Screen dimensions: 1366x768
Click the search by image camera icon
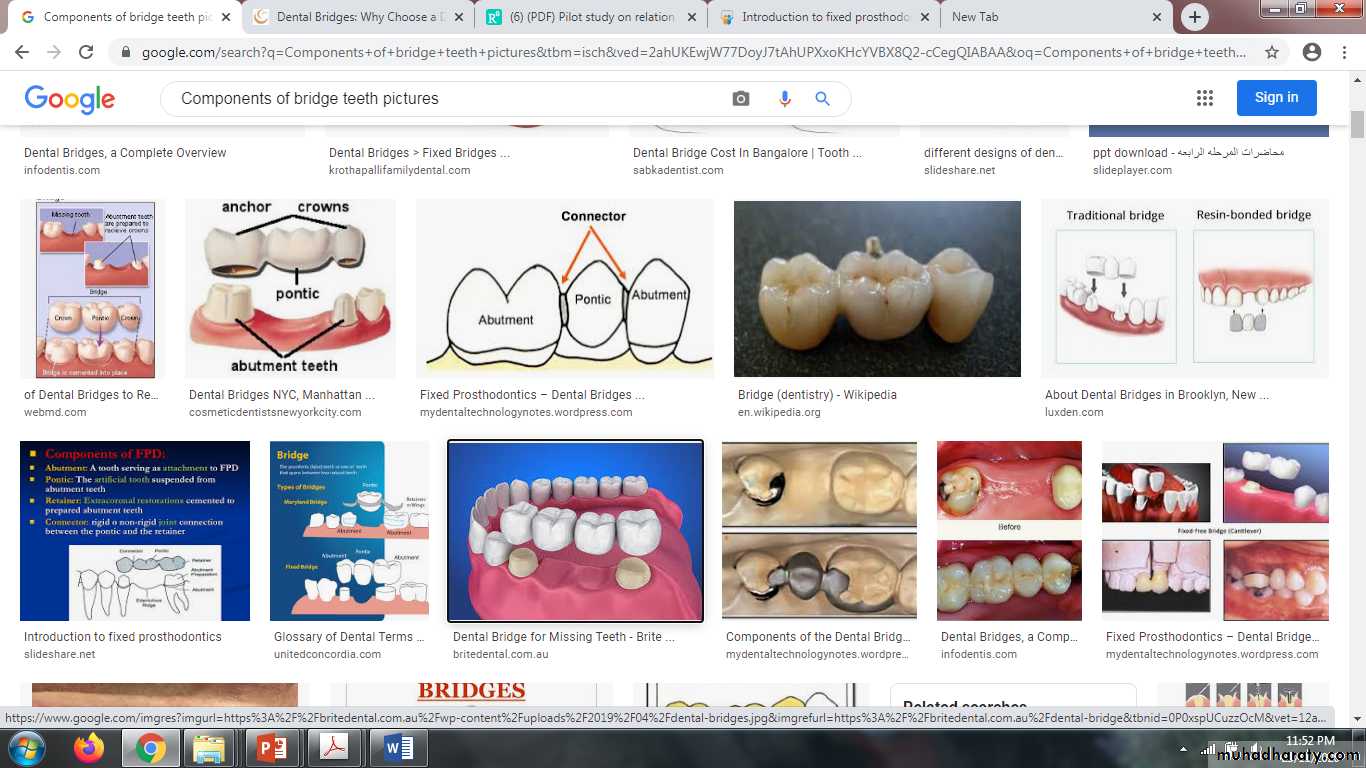pos(740,98)
